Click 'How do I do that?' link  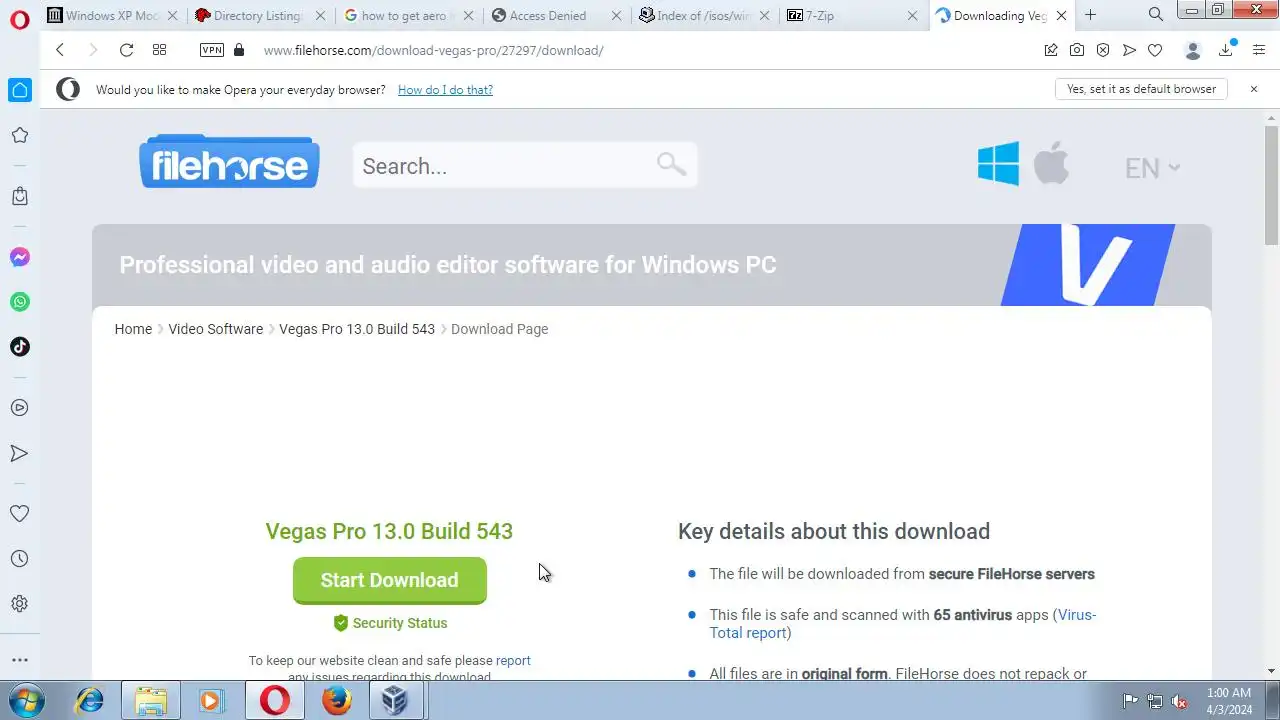[x=445, y=90]
